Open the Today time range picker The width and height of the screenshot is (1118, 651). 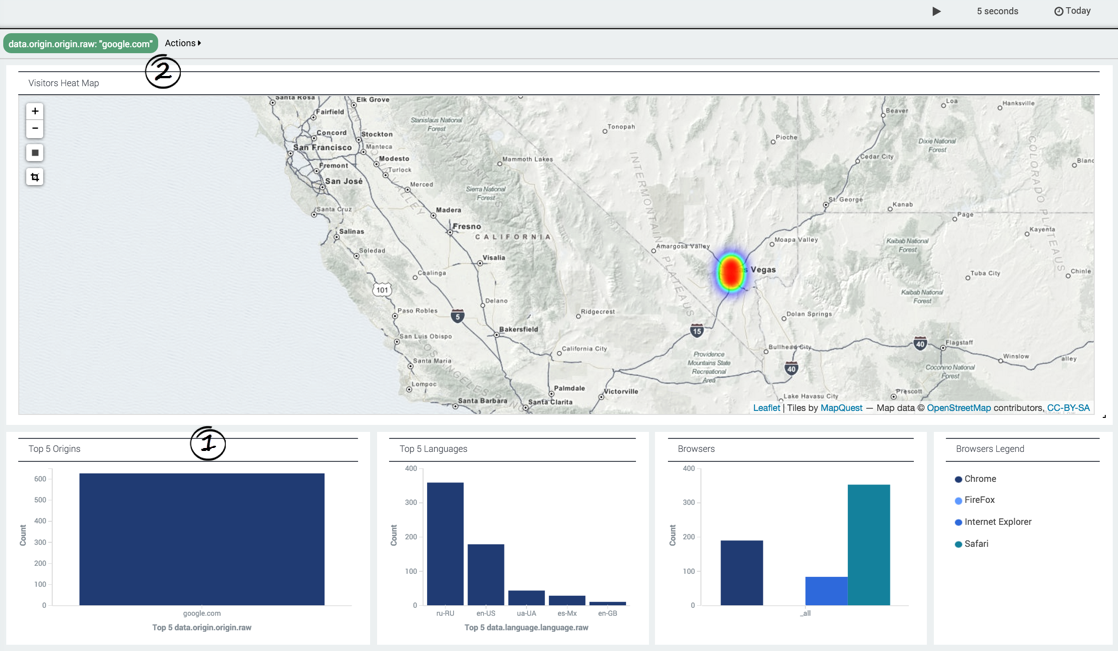1079,11
